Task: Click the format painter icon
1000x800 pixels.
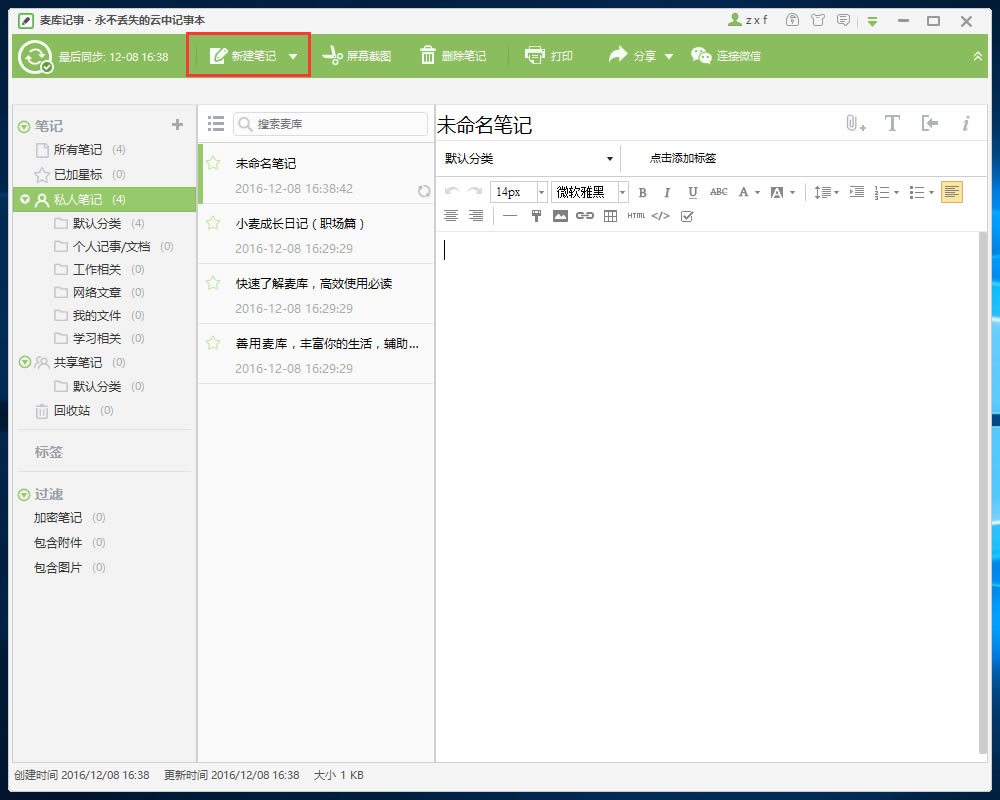Action: pos(537,215)
